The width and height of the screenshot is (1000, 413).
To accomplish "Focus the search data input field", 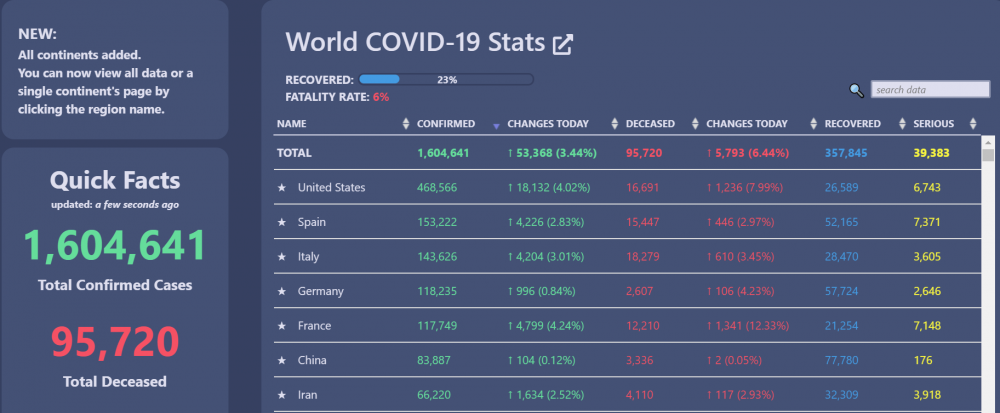I will (930, 90).
